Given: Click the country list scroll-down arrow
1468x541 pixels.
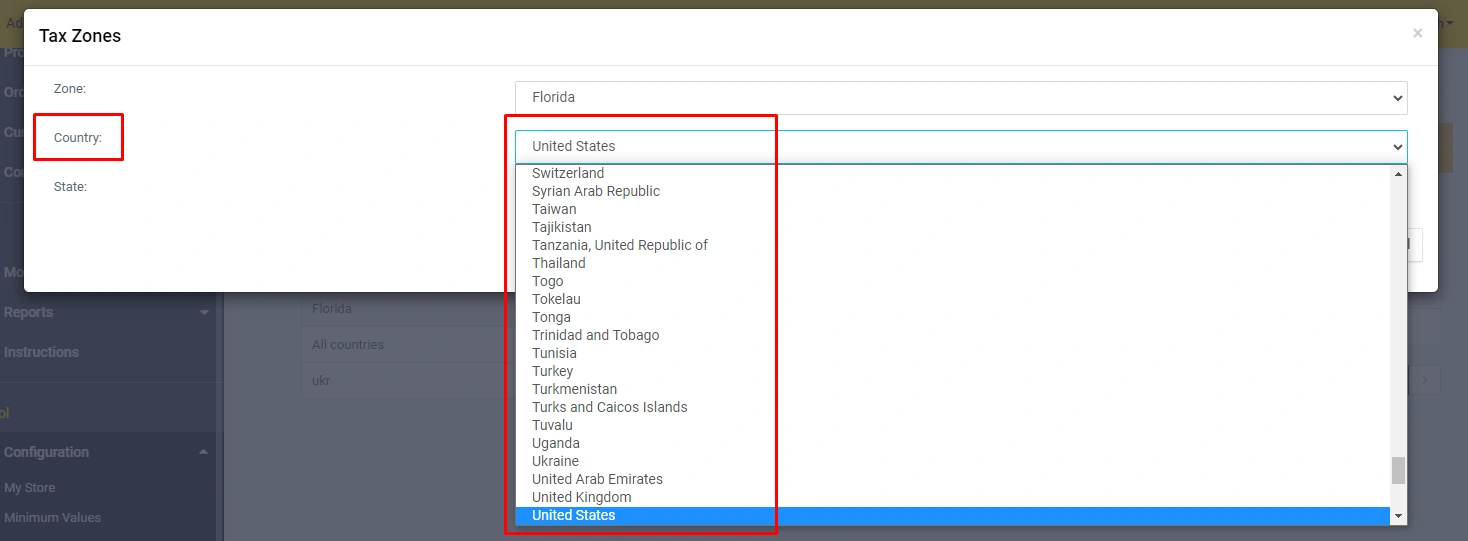Looking at the screenshot, I should point(1398,516).
